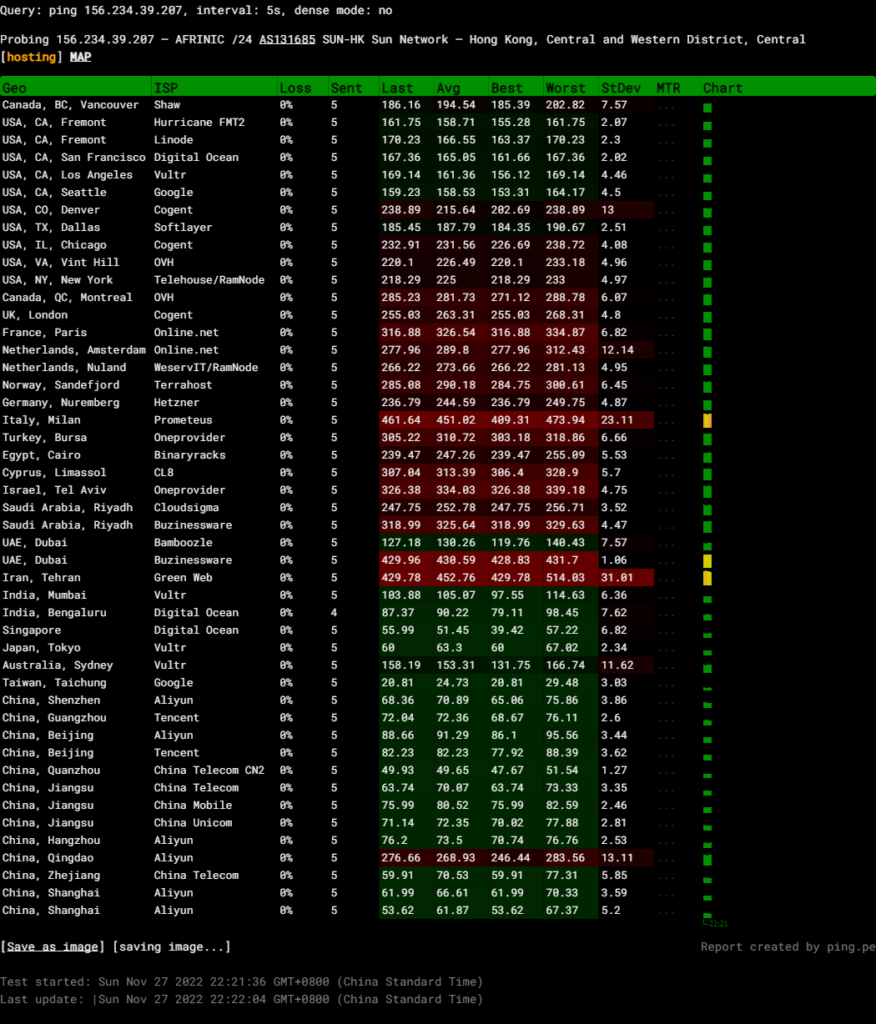Screen dimensions: 876x1024
Task: Open MTR dots for Italy, Milan row
Action: click(x=667, y=421)
